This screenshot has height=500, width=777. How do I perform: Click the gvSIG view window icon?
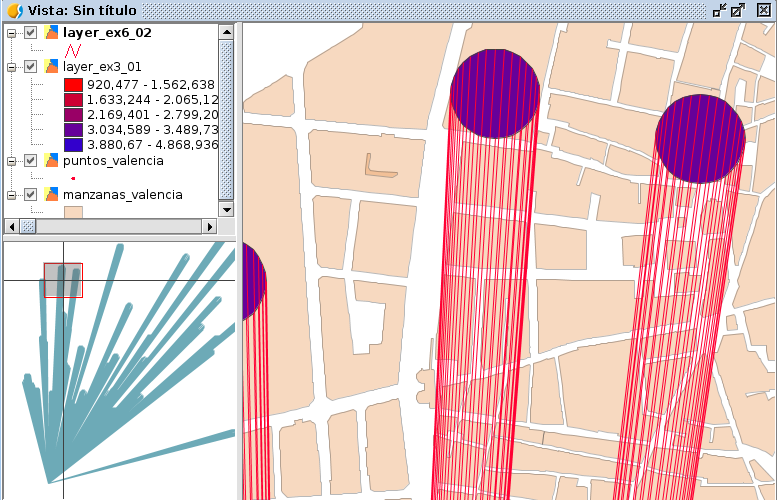pos(13,10)
